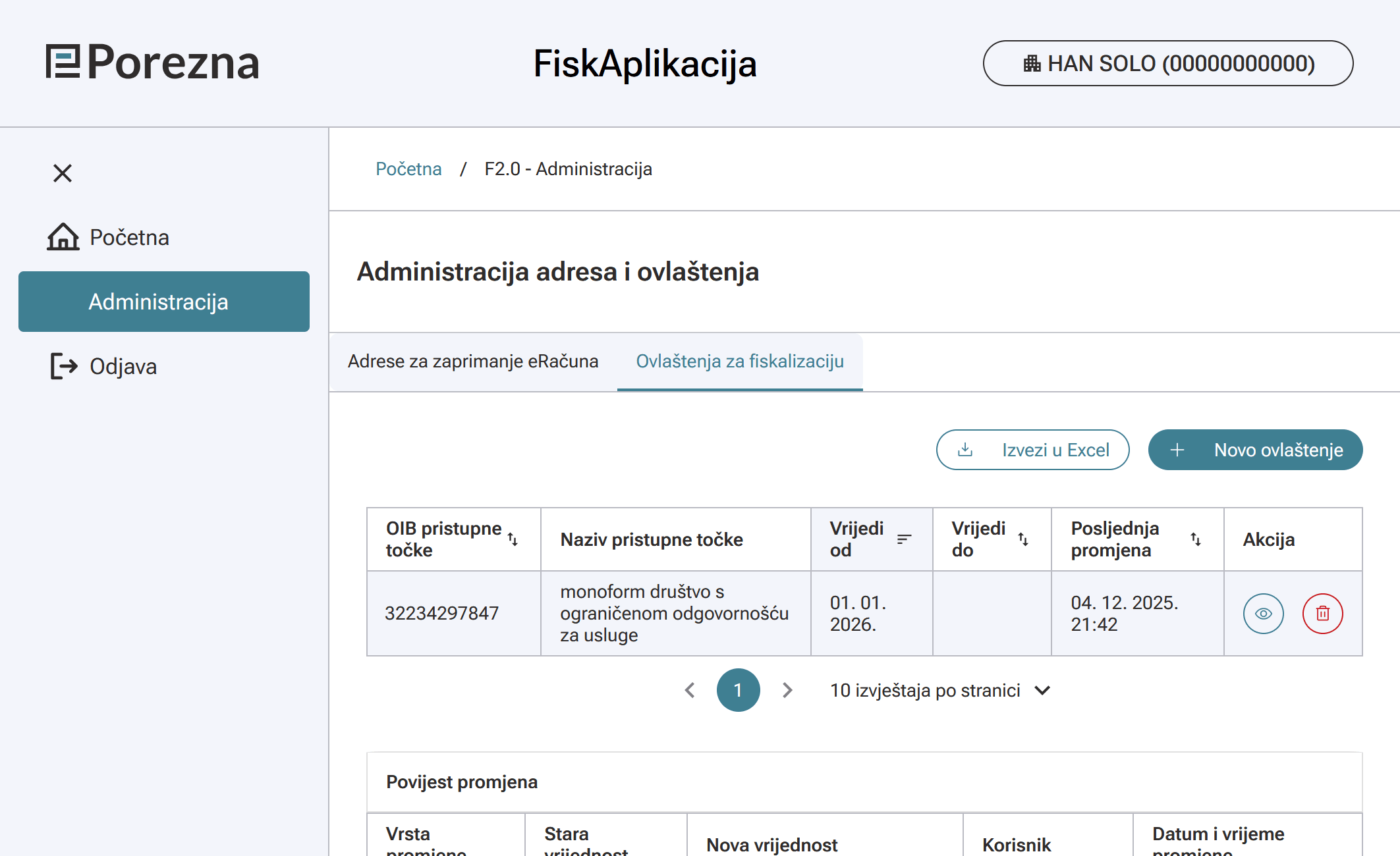This screenshot has height=856, width=1400.
Task: Click the home icon beside Početna
Action: tap(63, 237)
